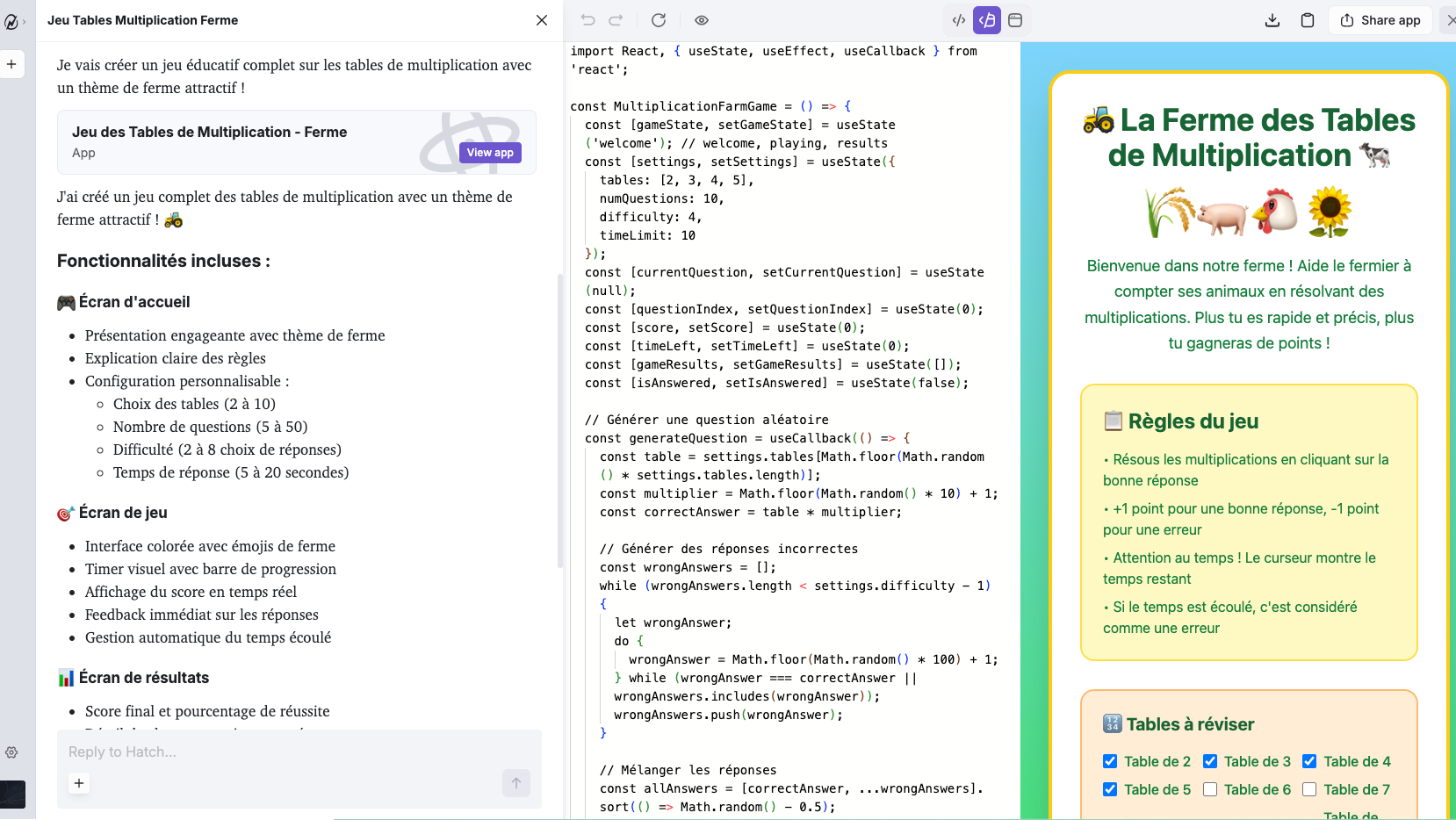
Task: Enable the Table de 6 checkbox
Action: click(1210, 789)
